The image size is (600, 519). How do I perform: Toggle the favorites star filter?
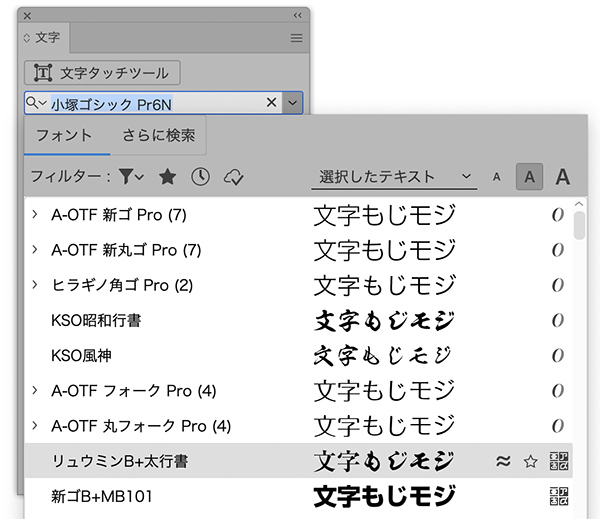(167, 176)
